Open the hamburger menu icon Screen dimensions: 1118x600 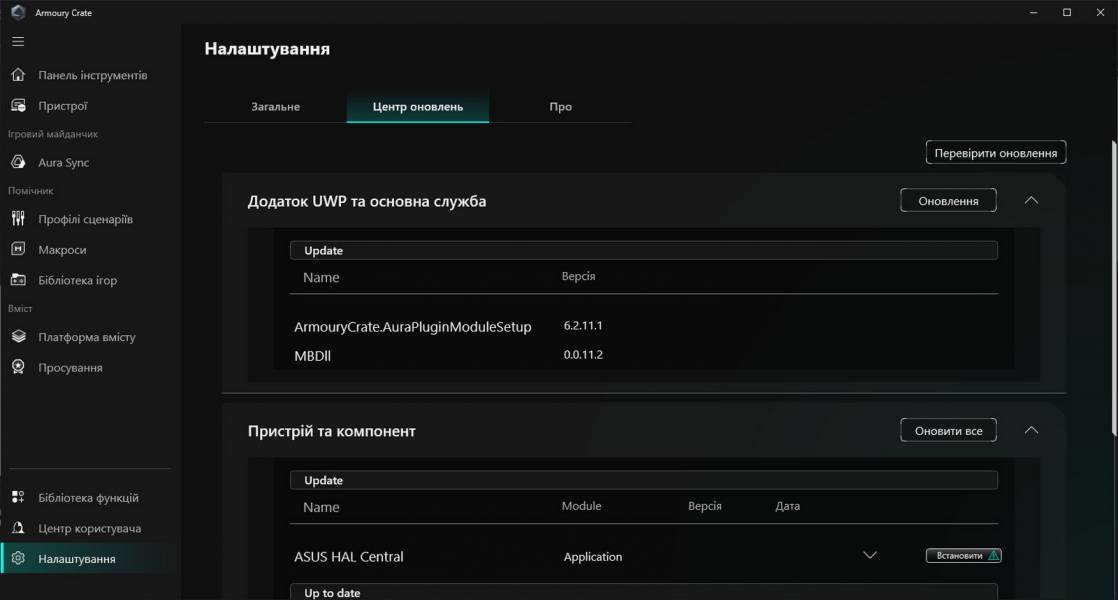click(x=18, y=42)
